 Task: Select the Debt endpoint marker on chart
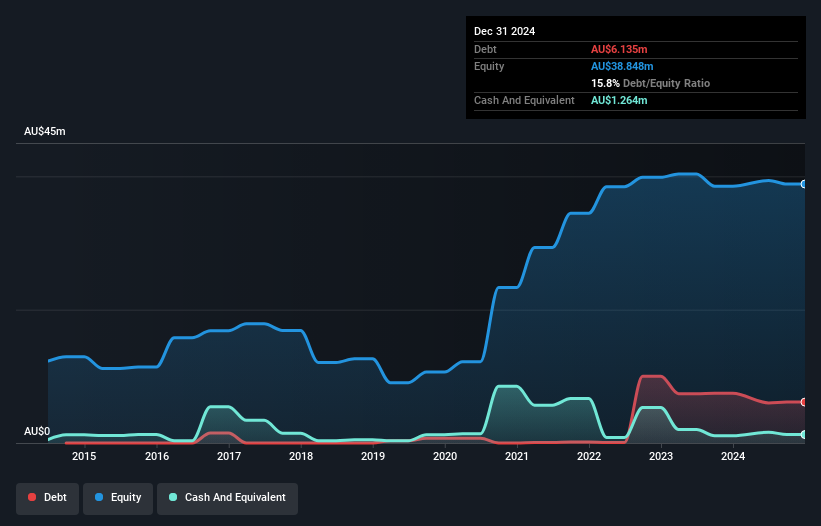pos(803,402)
